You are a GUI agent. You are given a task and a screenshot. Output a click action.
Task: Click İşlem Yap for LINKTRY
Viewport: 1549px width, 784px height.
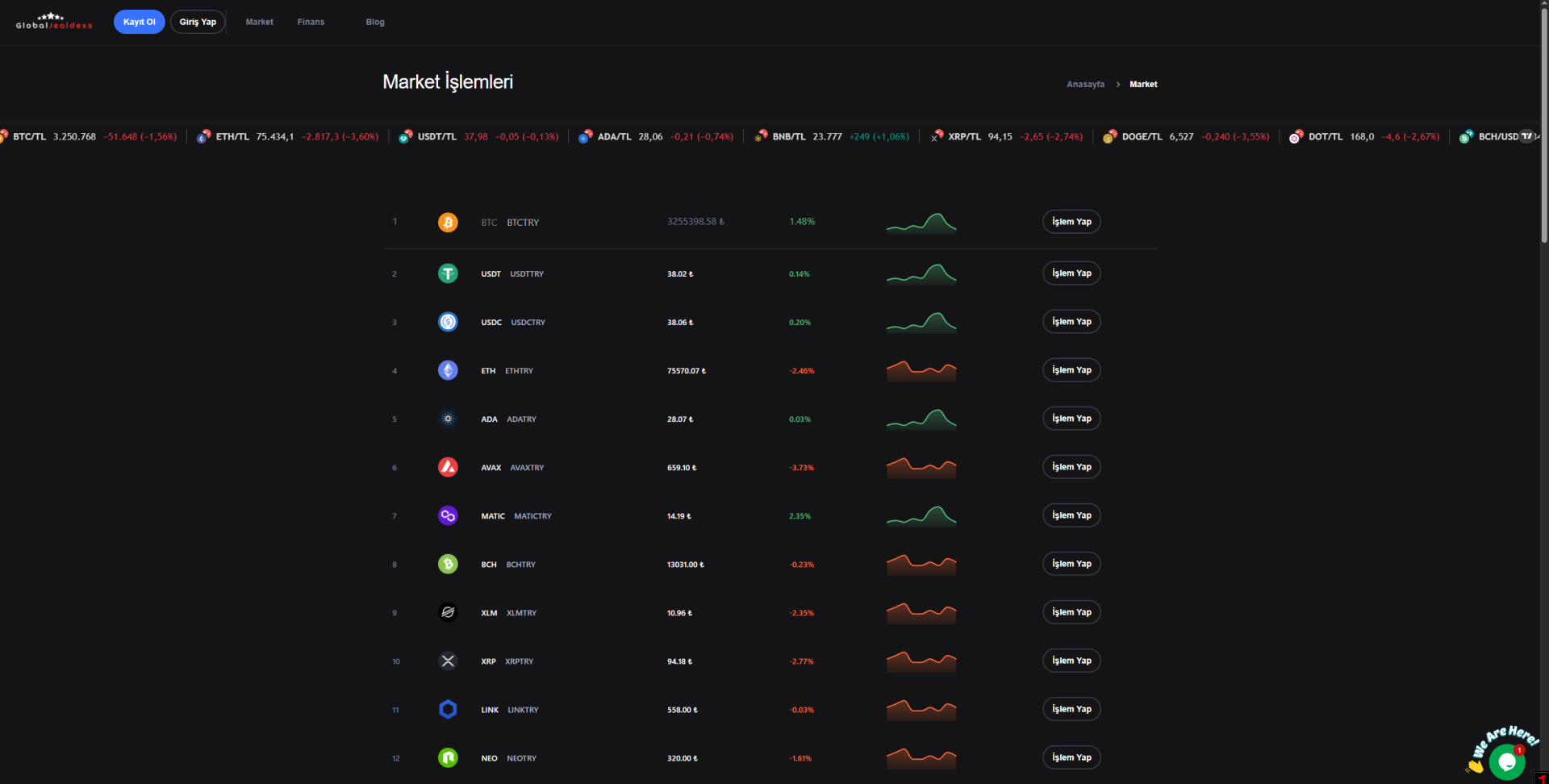[1071, 709]
